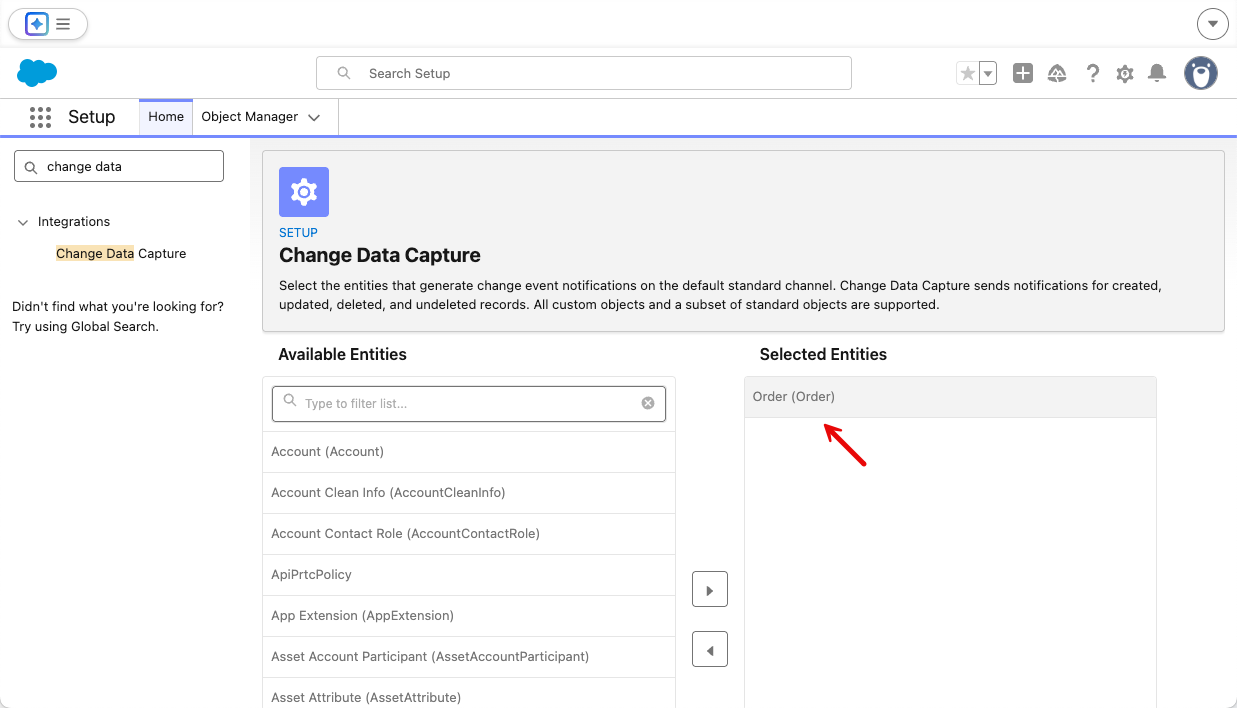Select Order (Order) in Selected Entities
The image size is (1237, 708).
tap(794, 396)
